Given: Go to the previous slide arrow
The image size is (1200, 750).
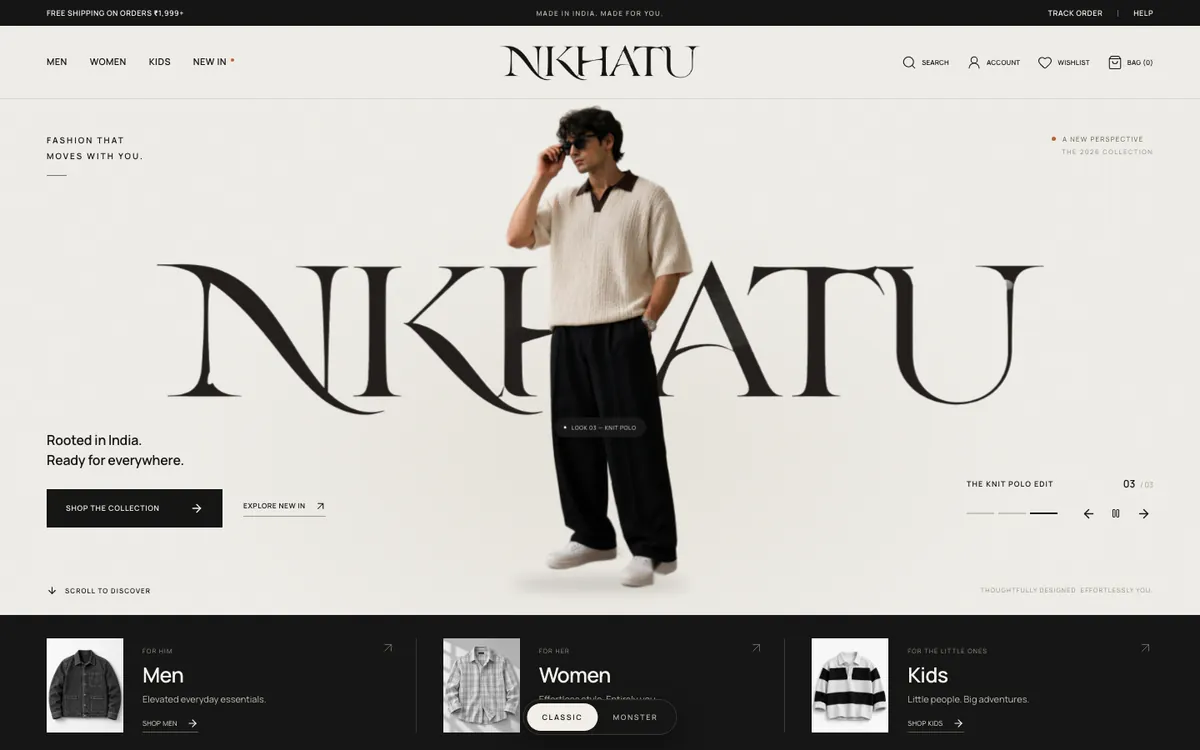Looking at the screenshot, I should [1088, 514].
